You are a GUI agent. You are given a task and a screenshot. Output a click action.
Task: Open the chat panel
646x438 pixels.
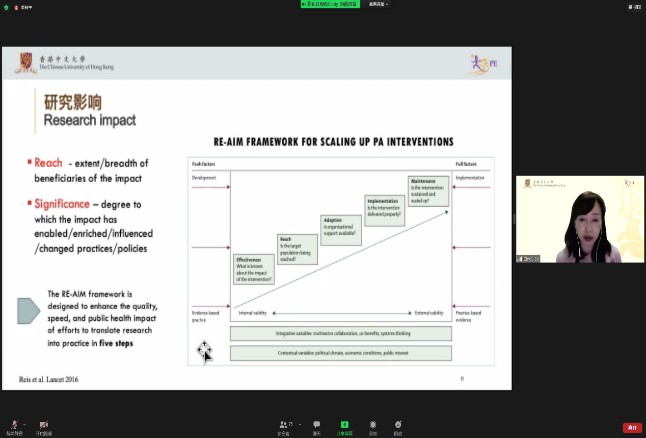click(x=316, y=425)
